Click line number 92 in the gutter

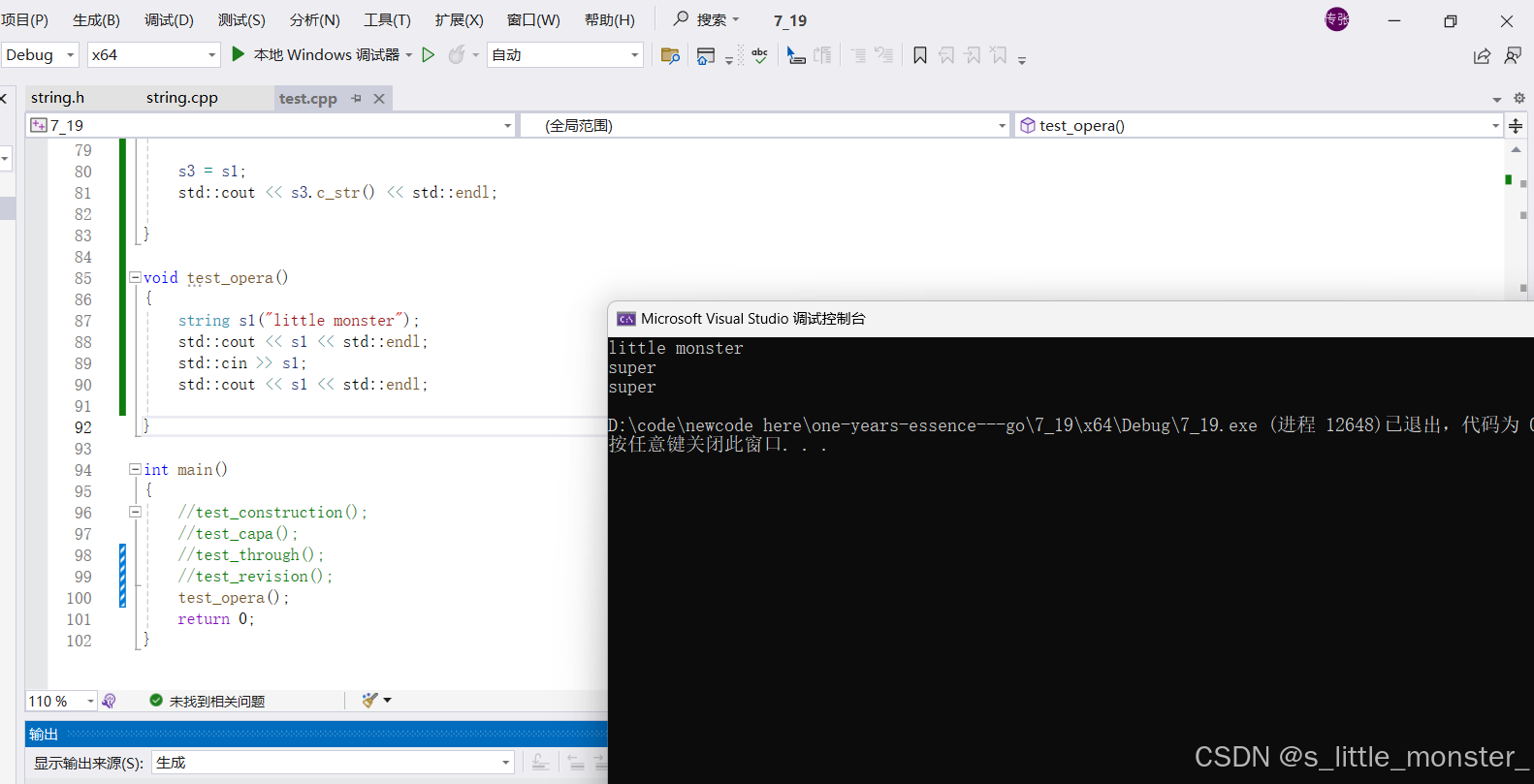(82, 427)
